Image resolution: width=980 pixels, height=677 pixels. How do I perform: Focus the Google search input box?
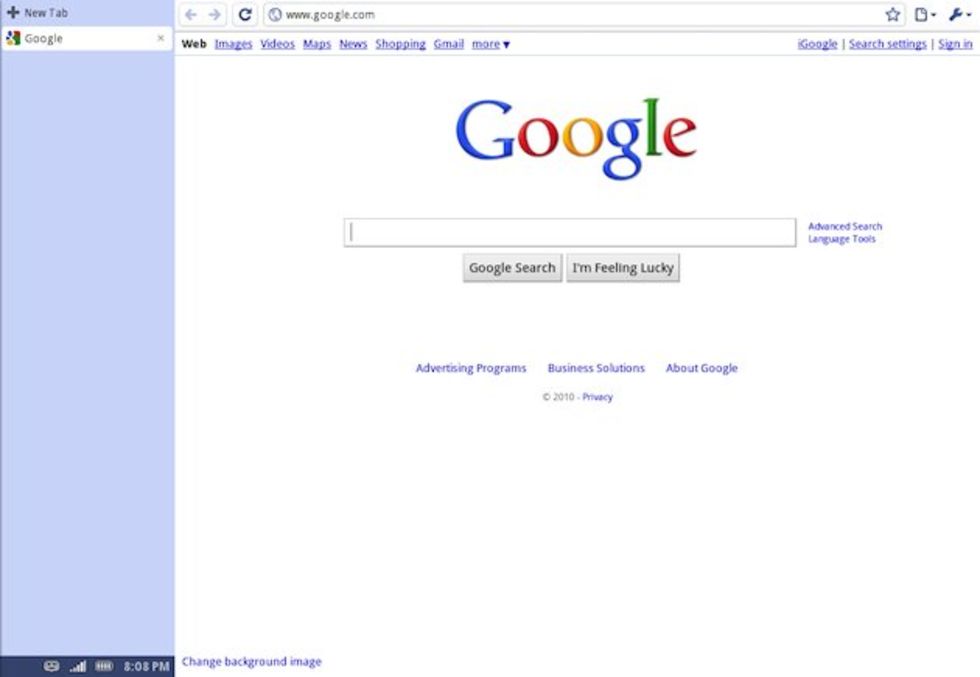click(x=570, y=233)
